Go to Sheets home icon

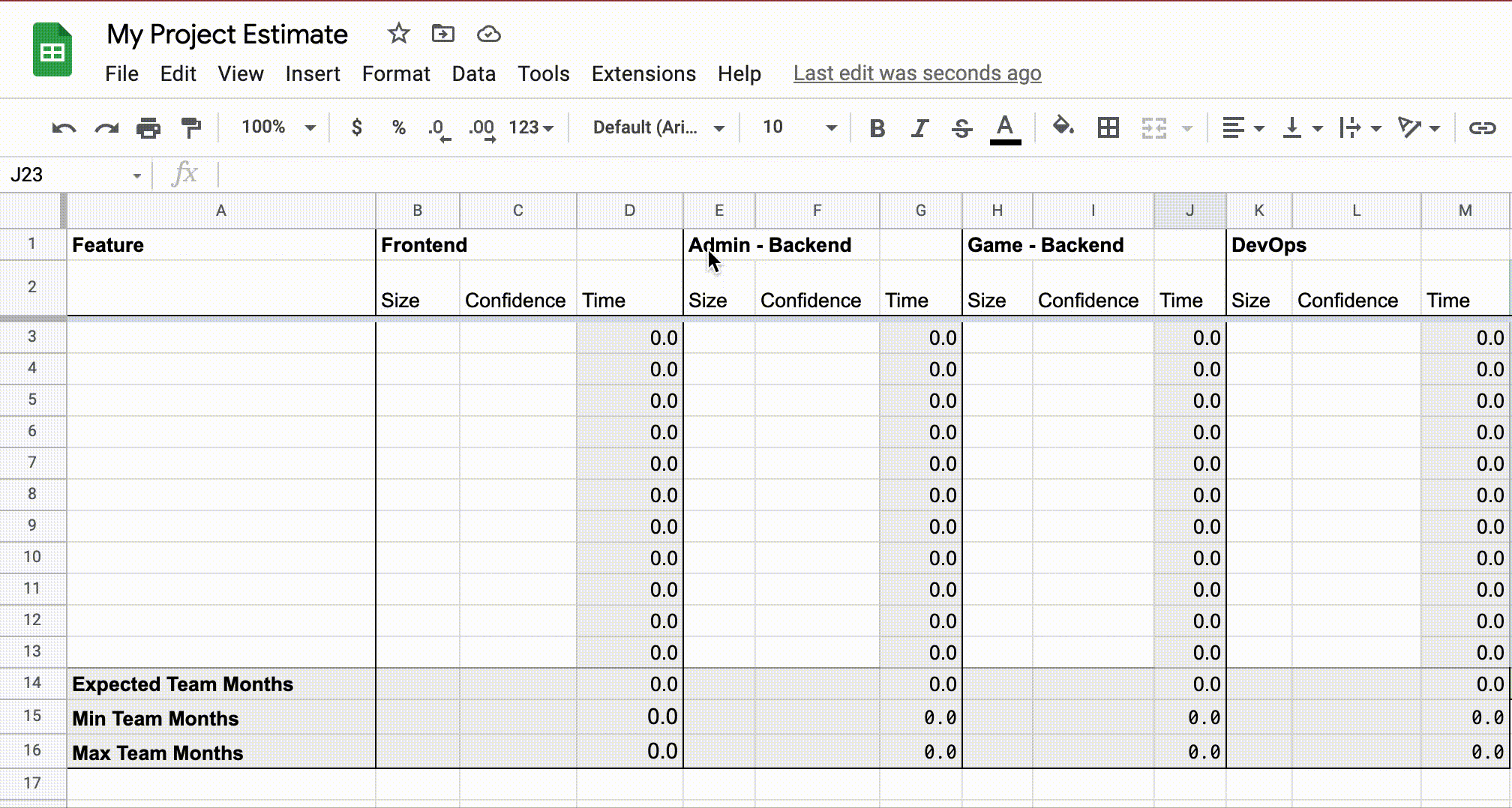52,49
